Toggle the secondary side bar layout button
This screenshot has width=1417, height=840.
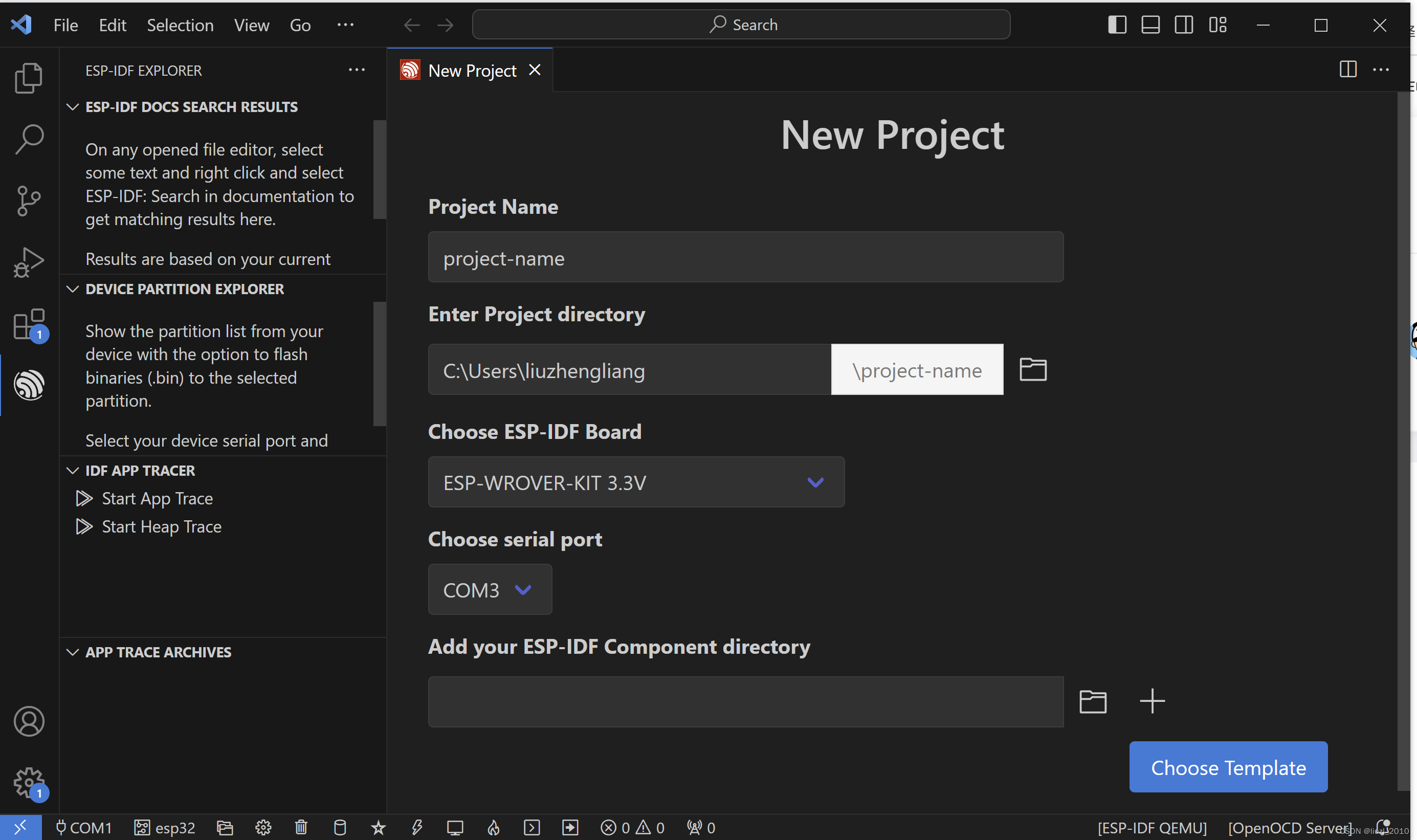[1183, 25]
